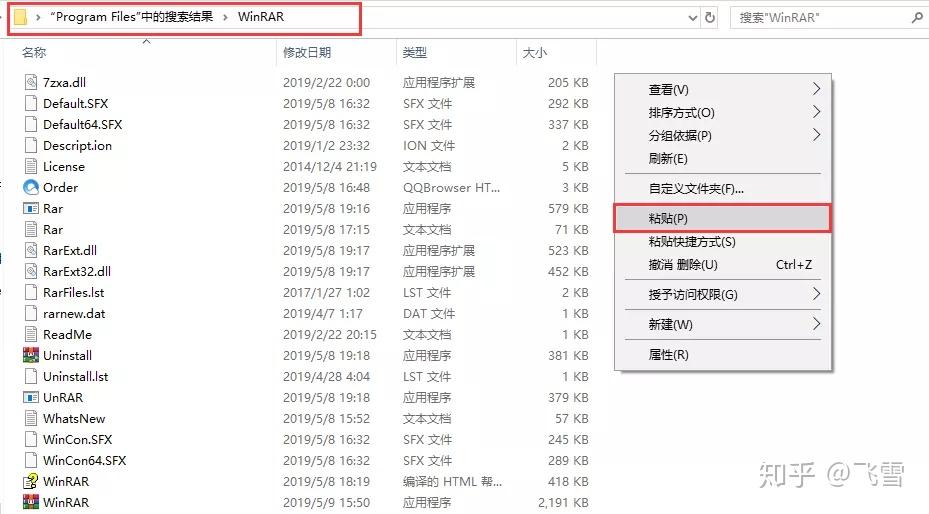The width and height of the screenshot is (929, 514).
Task: Click the chevron after the folder icon
Action: [x=38, y=17]
